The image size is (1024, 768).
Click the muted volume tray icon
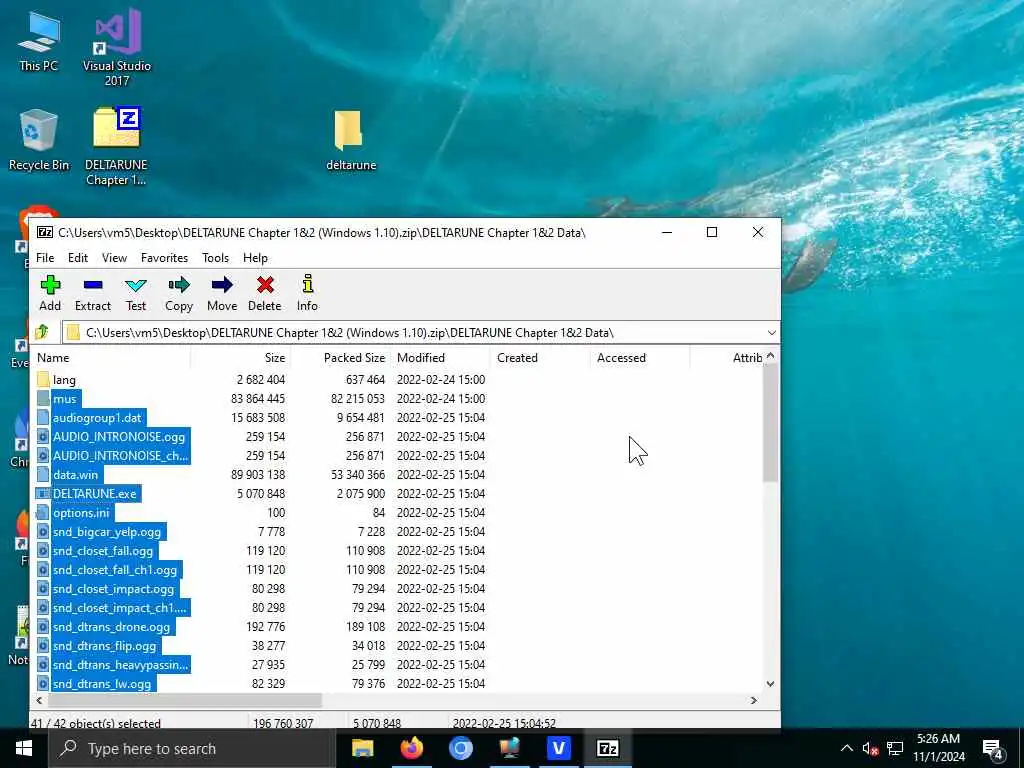870,748
